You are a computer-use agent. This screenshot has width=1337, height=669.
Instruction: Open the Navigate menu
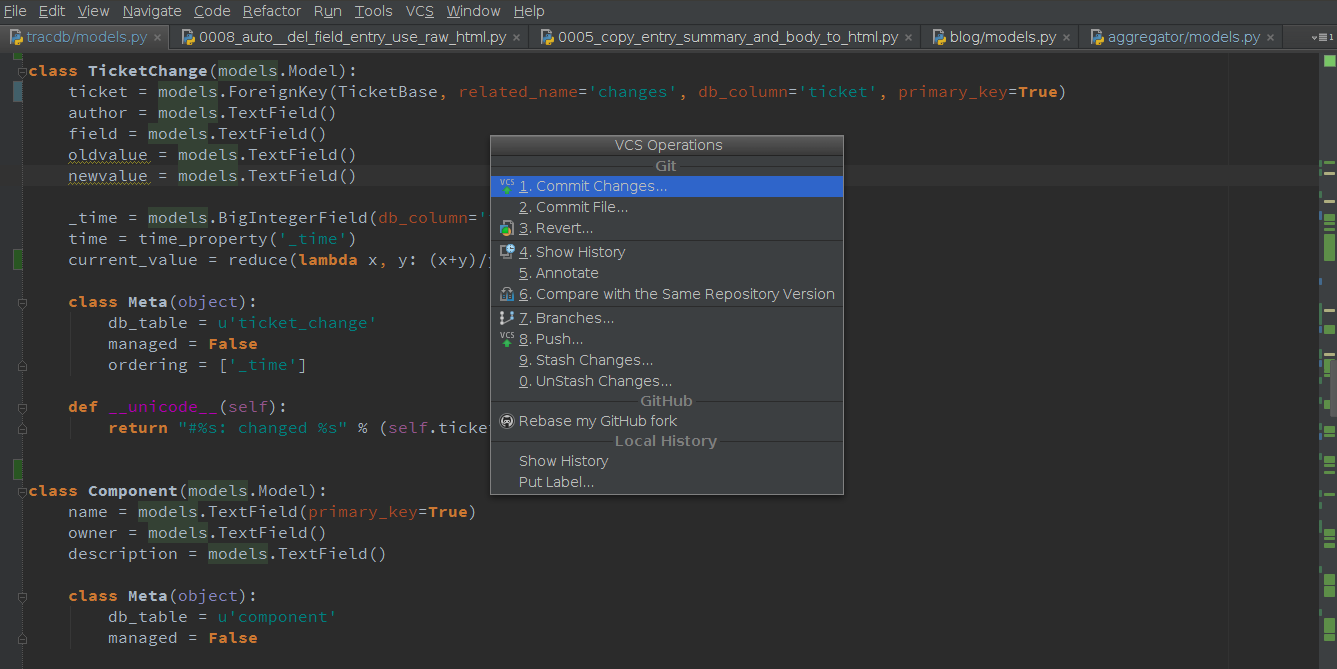point(152,11)
